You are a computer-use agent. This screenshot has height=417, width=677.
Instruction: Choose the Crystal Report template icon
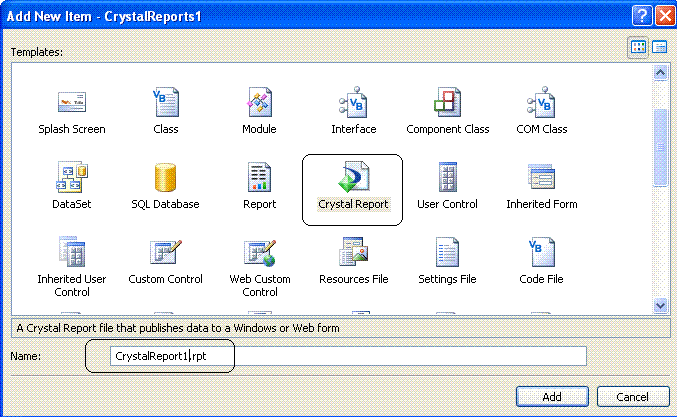[x=353, y=177]
